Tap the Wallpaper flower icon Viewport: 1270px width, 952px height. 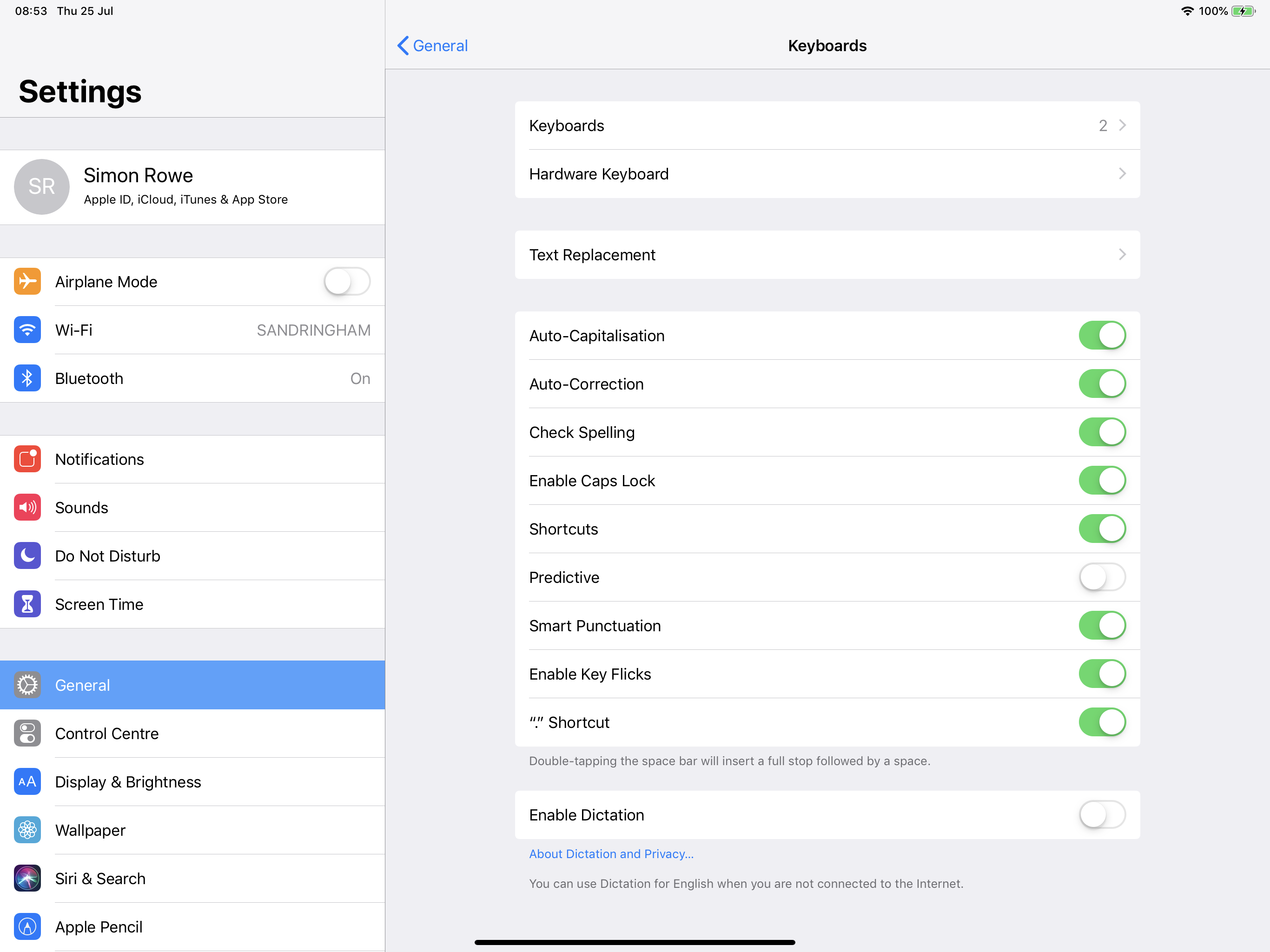pos(27,830)
